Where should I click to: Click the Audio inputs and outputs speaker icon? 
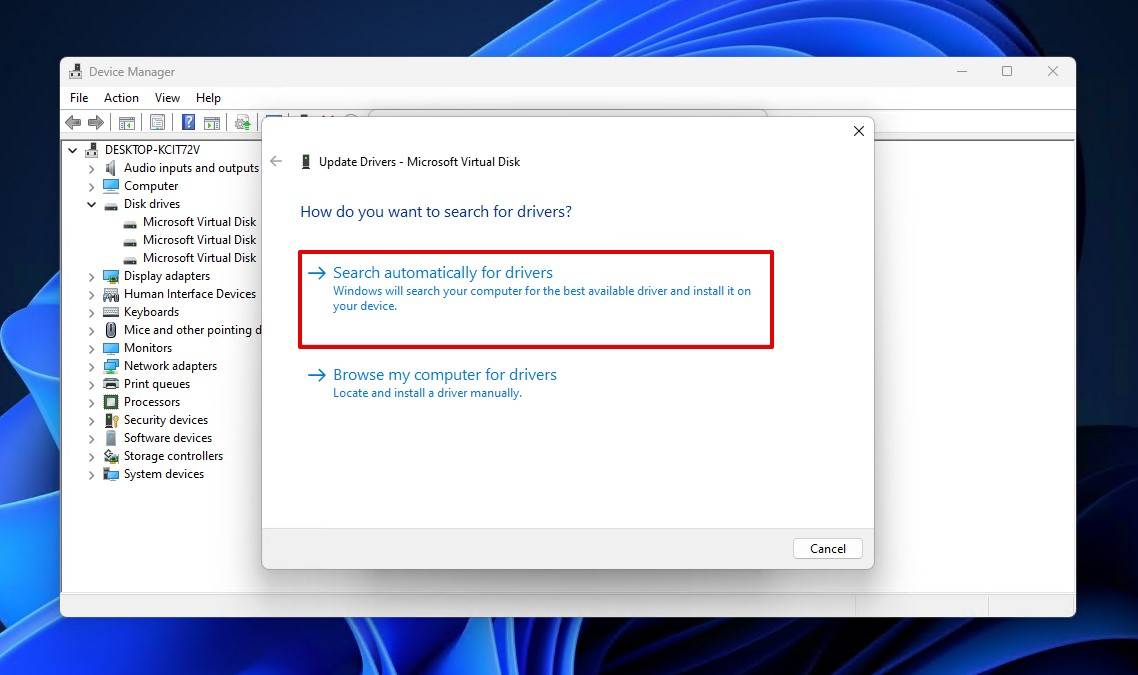click(x=111, y=168)
